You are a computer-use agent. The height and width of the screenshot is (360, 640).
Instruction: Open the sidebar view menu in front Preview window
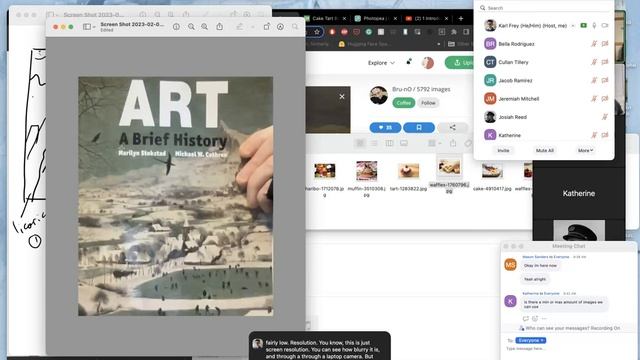point(89,27)
